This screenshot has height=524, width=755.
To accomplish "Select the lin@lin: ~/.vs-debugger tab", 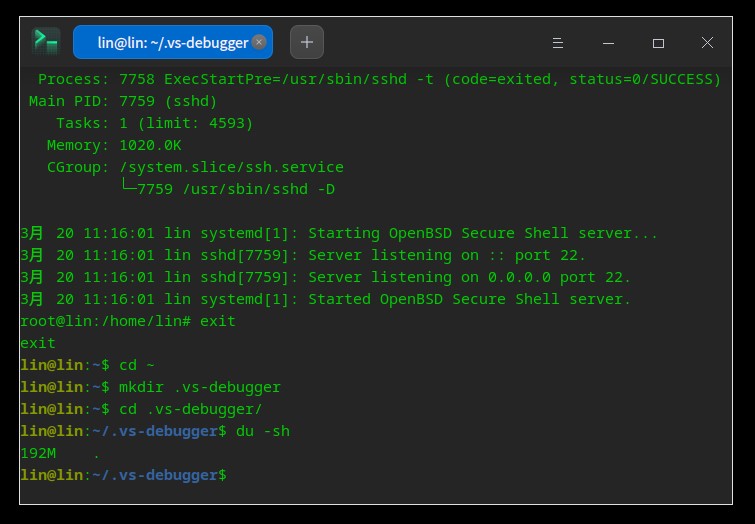I will [x=173, y=42].
